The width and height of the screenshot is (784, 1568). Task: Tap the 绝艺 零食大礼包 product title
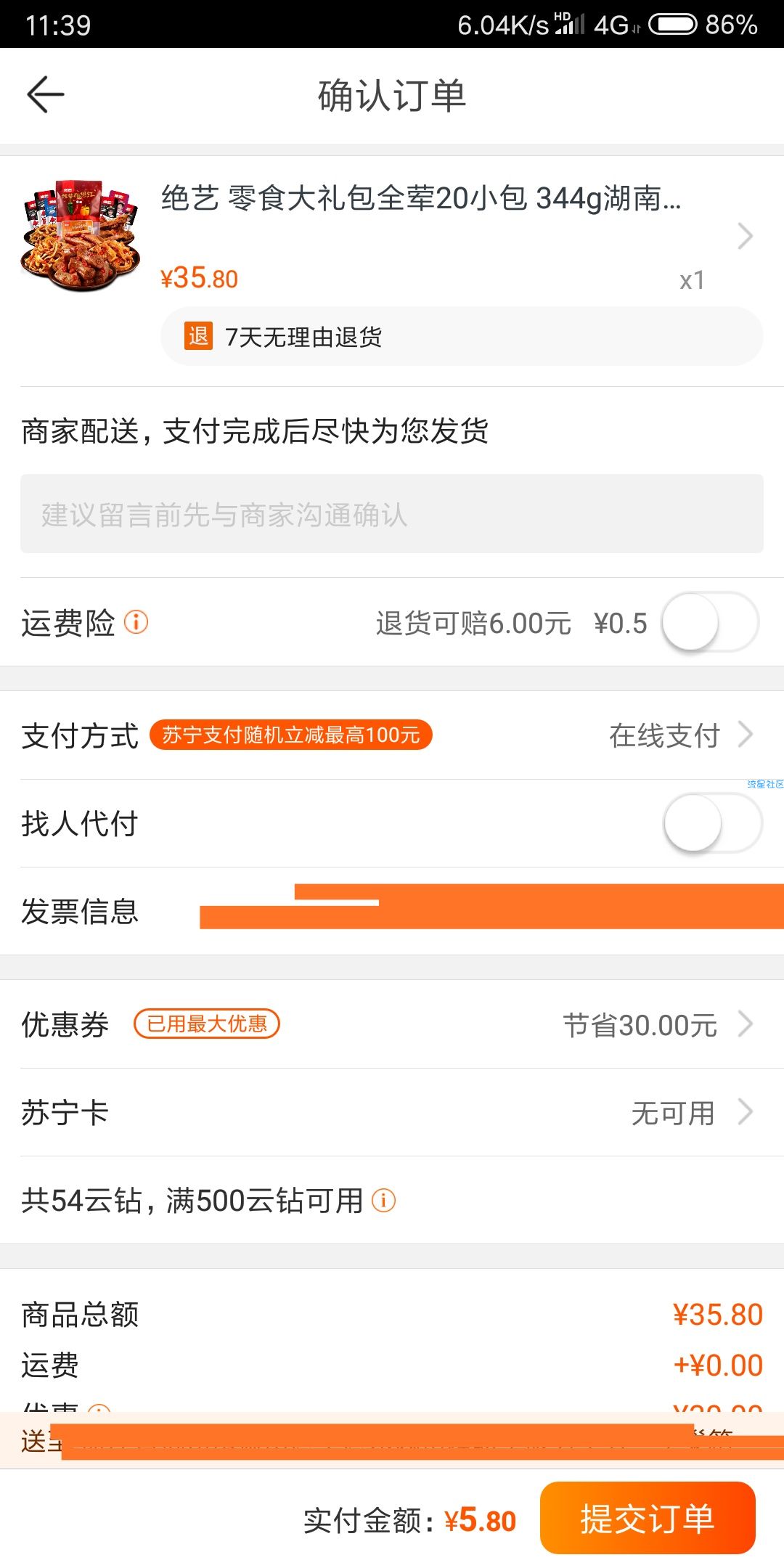(x=421, y=198)
